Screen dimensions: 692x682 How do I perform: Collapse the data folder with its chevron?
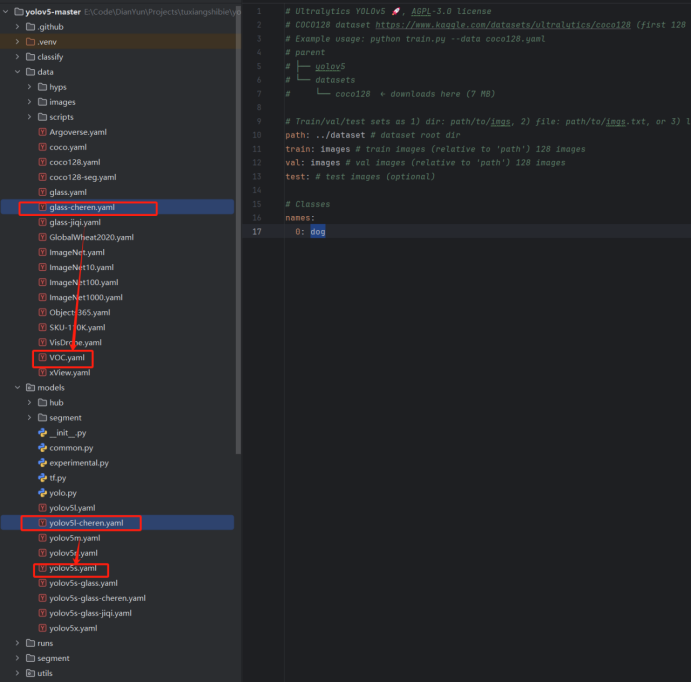tap(17, 72)
